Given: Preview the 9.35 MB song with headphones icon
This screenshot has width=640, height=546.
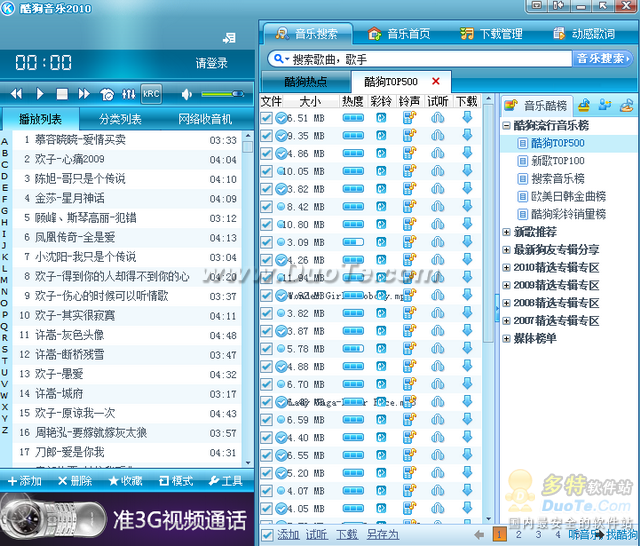Looking at the screenshot, I should coord(438,135).
